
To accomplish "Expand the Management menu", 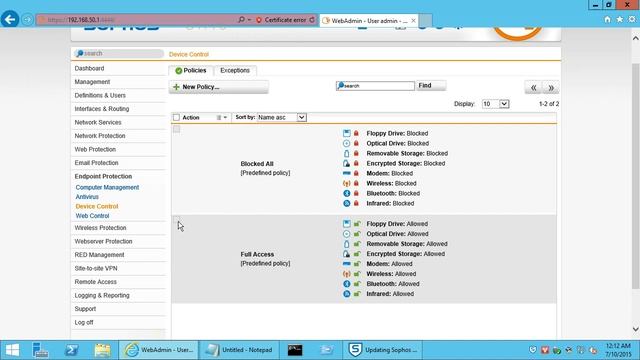I will (x=92, y=82).
